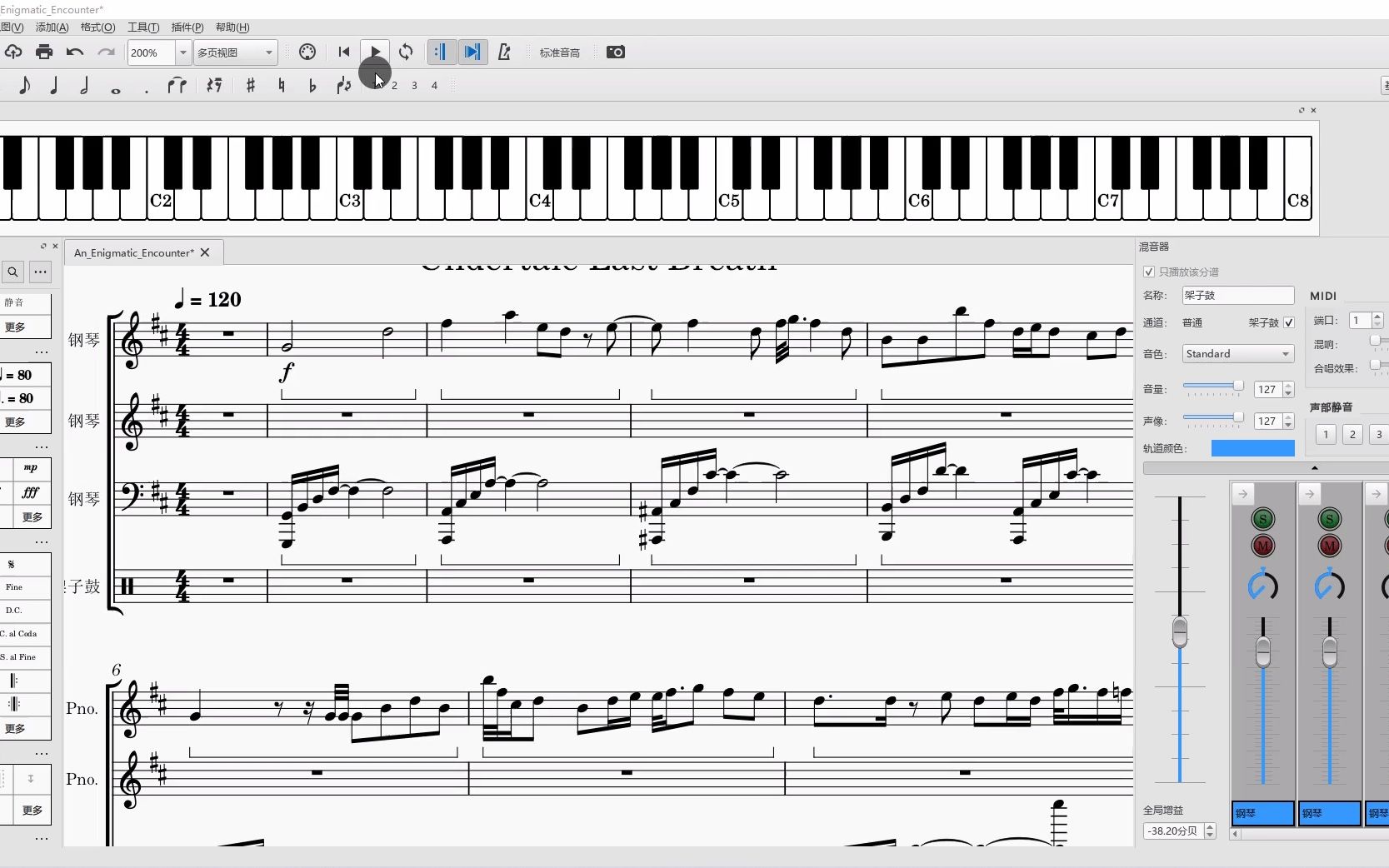1389x868 pixels.
Task: Increase the 声像 127 spinbox value
Action: click(1288, 417)
